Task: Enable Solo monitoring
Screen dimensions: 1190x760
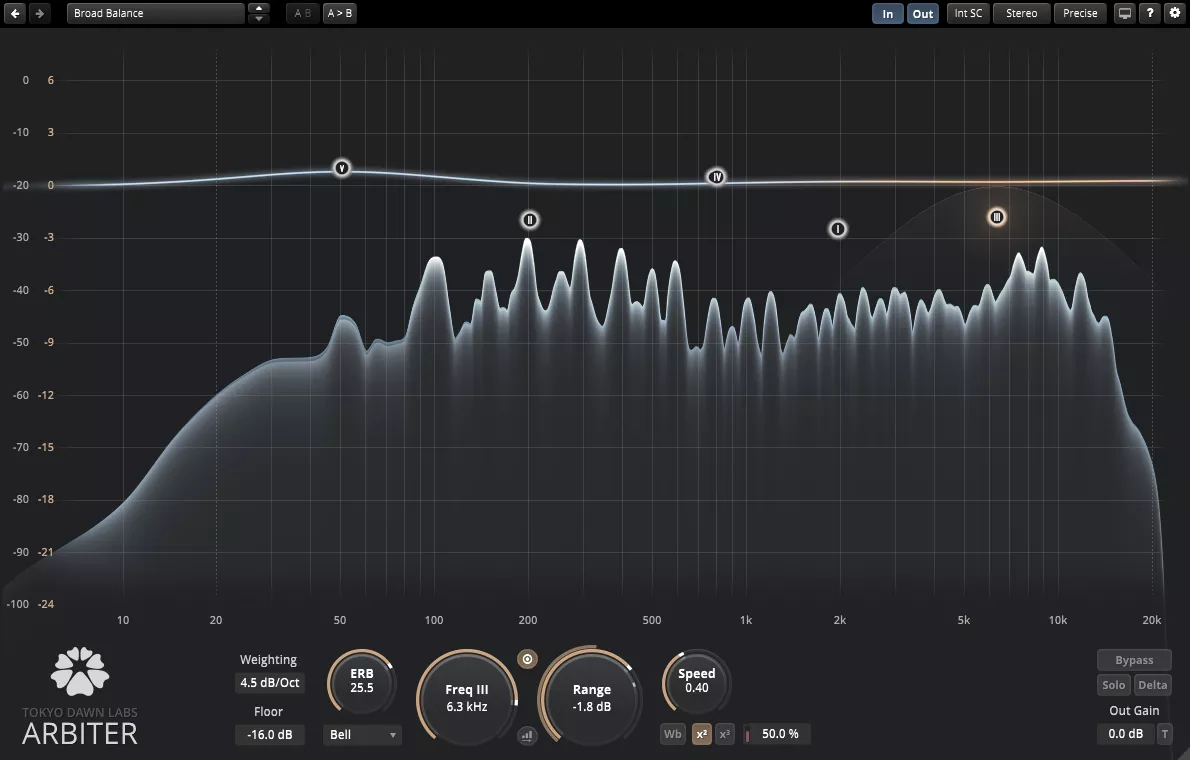Action: tap(1114, 685)
